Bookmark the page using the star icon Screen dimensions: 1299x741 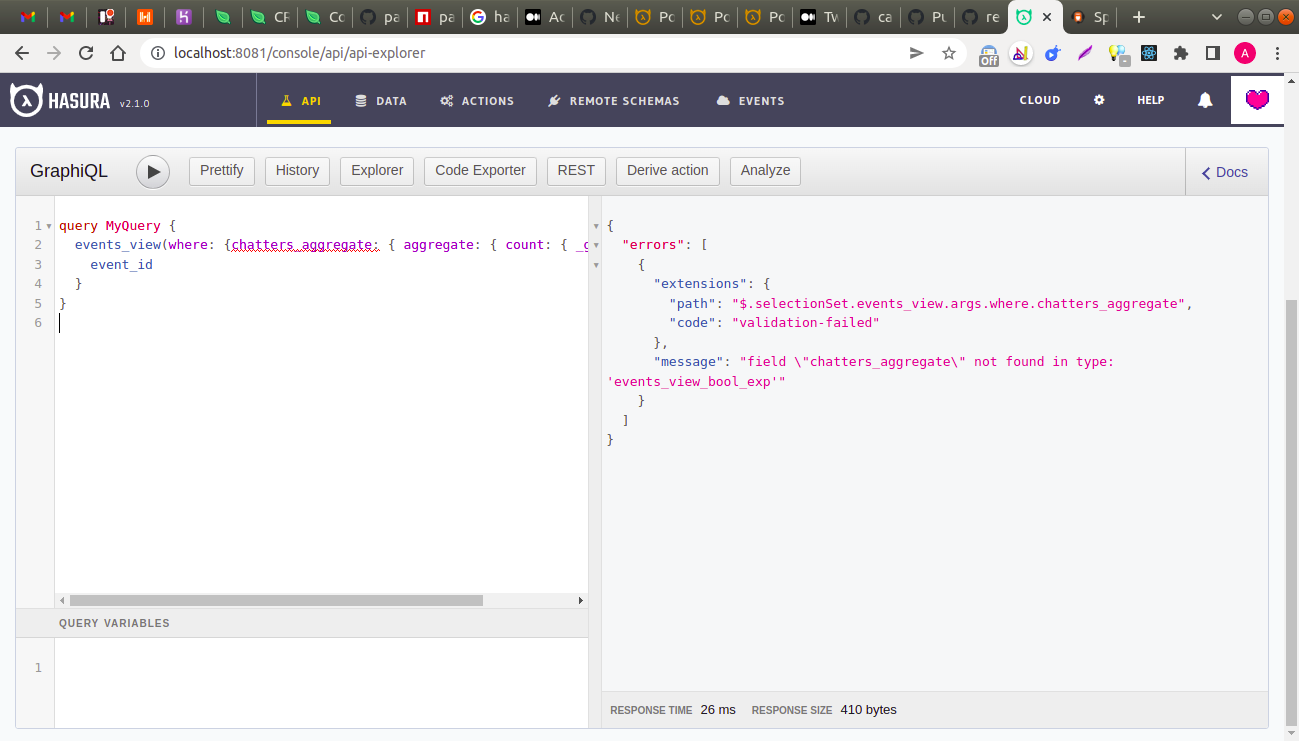[x=947, y=53]
